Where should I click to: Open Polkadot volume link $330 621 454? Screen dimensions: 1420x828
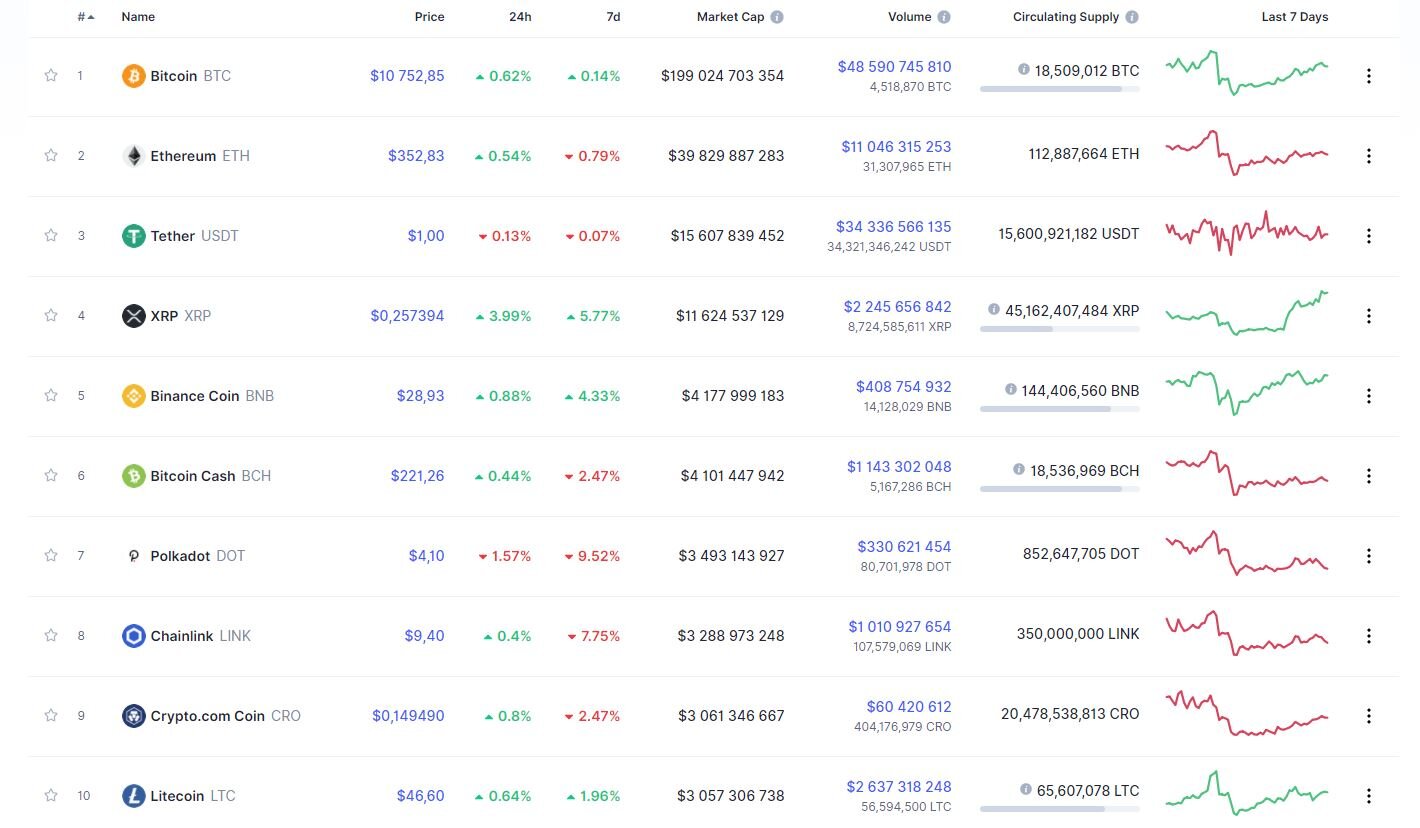coord(904,547)
